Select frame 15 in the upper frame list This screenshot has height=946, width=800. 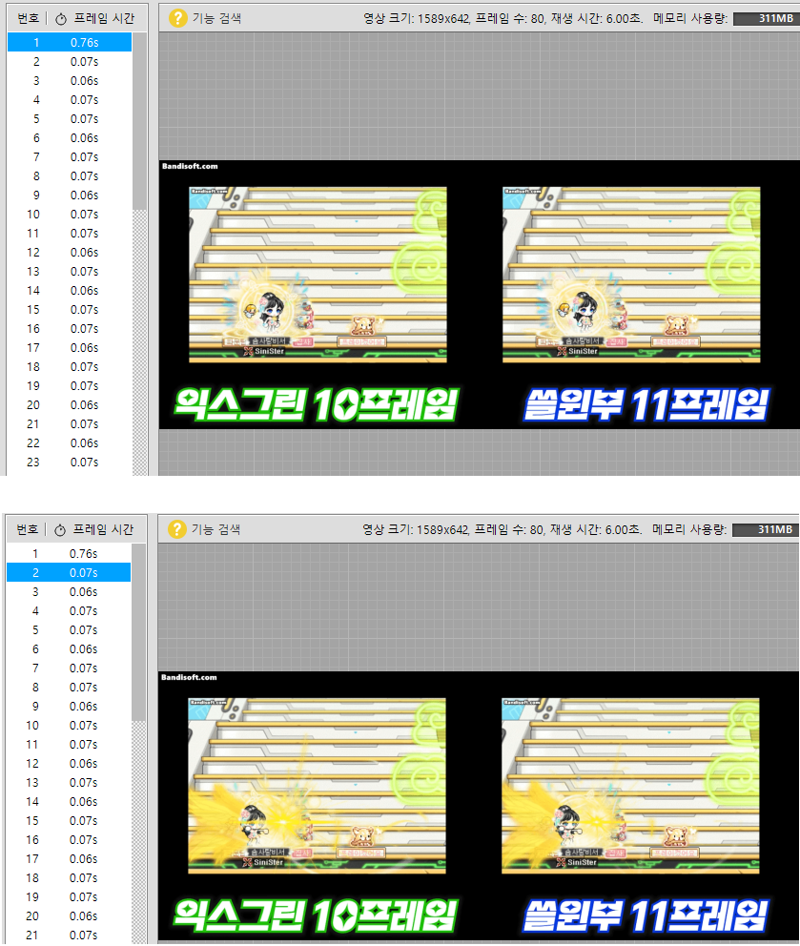[69, 310]
